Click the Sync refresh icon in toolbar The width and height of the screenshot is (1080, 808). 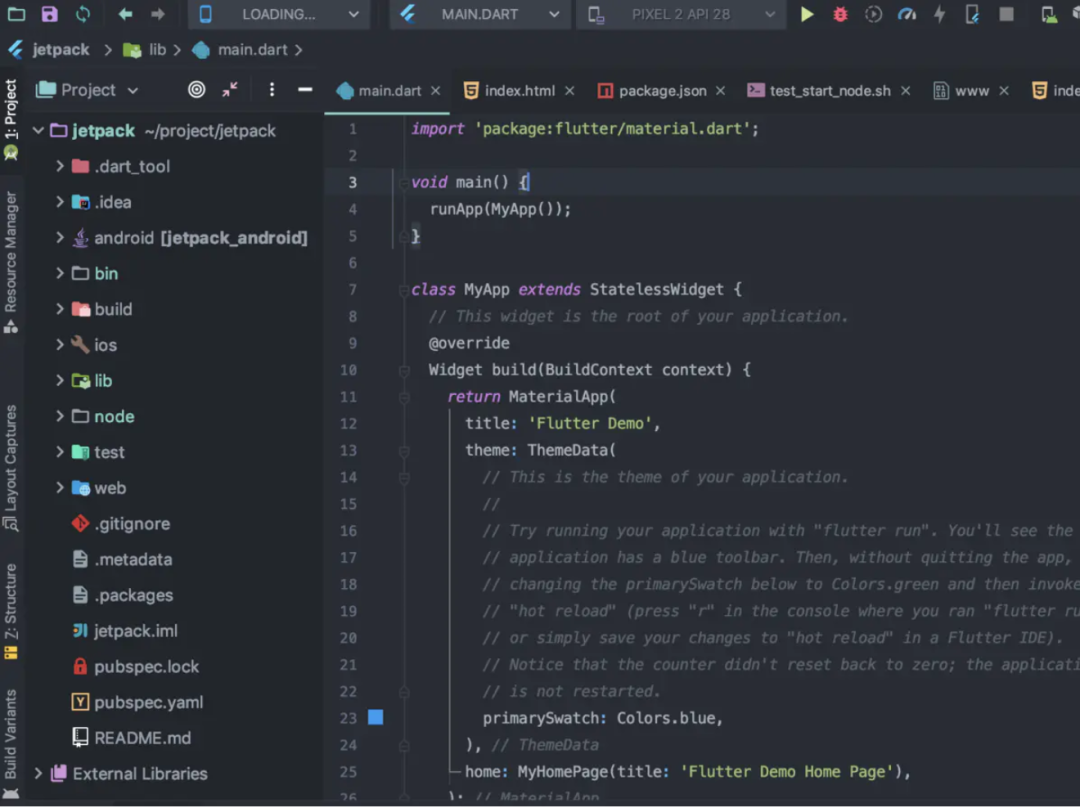(x=82, y=14)
